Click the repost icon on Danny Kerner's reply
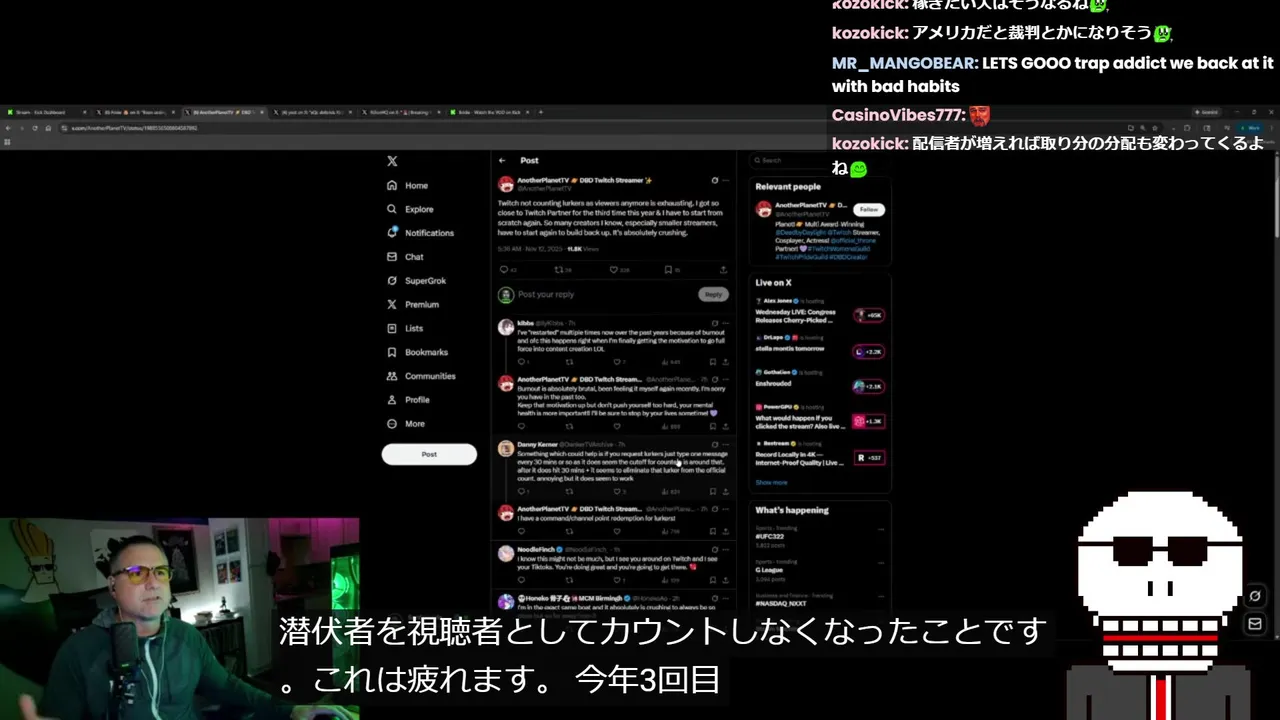1280x720 pixels. [569, 491]
